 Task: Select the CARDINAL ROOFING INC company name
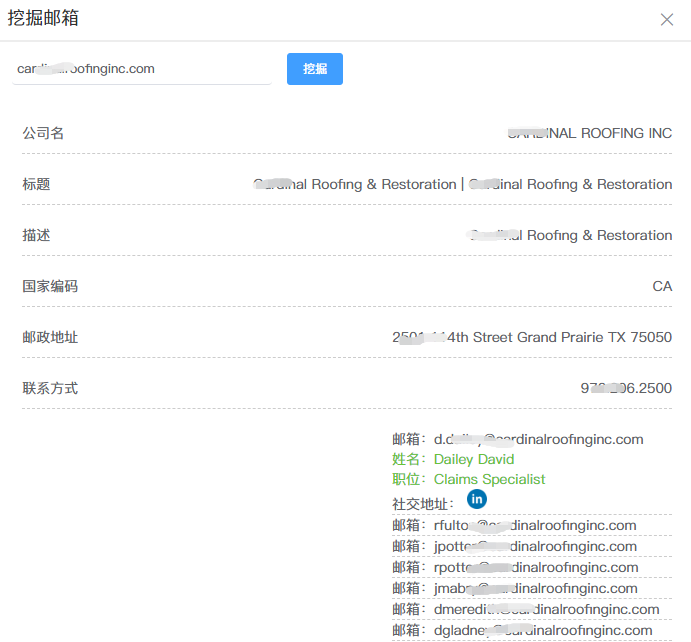[x=590, y=133]
